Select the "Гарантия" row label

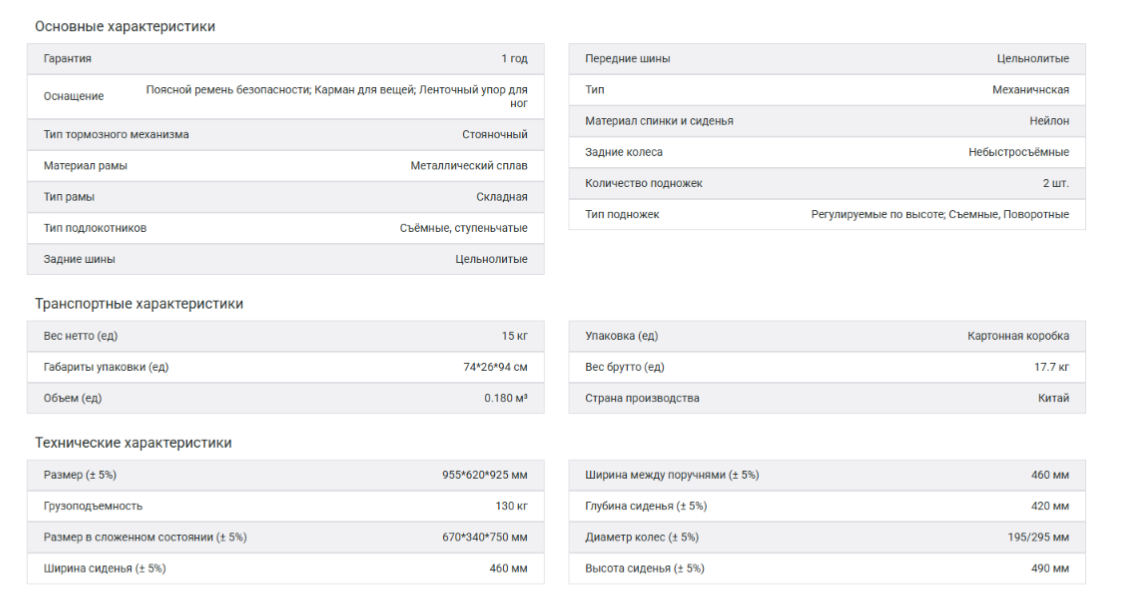click(x=68, y=59)
